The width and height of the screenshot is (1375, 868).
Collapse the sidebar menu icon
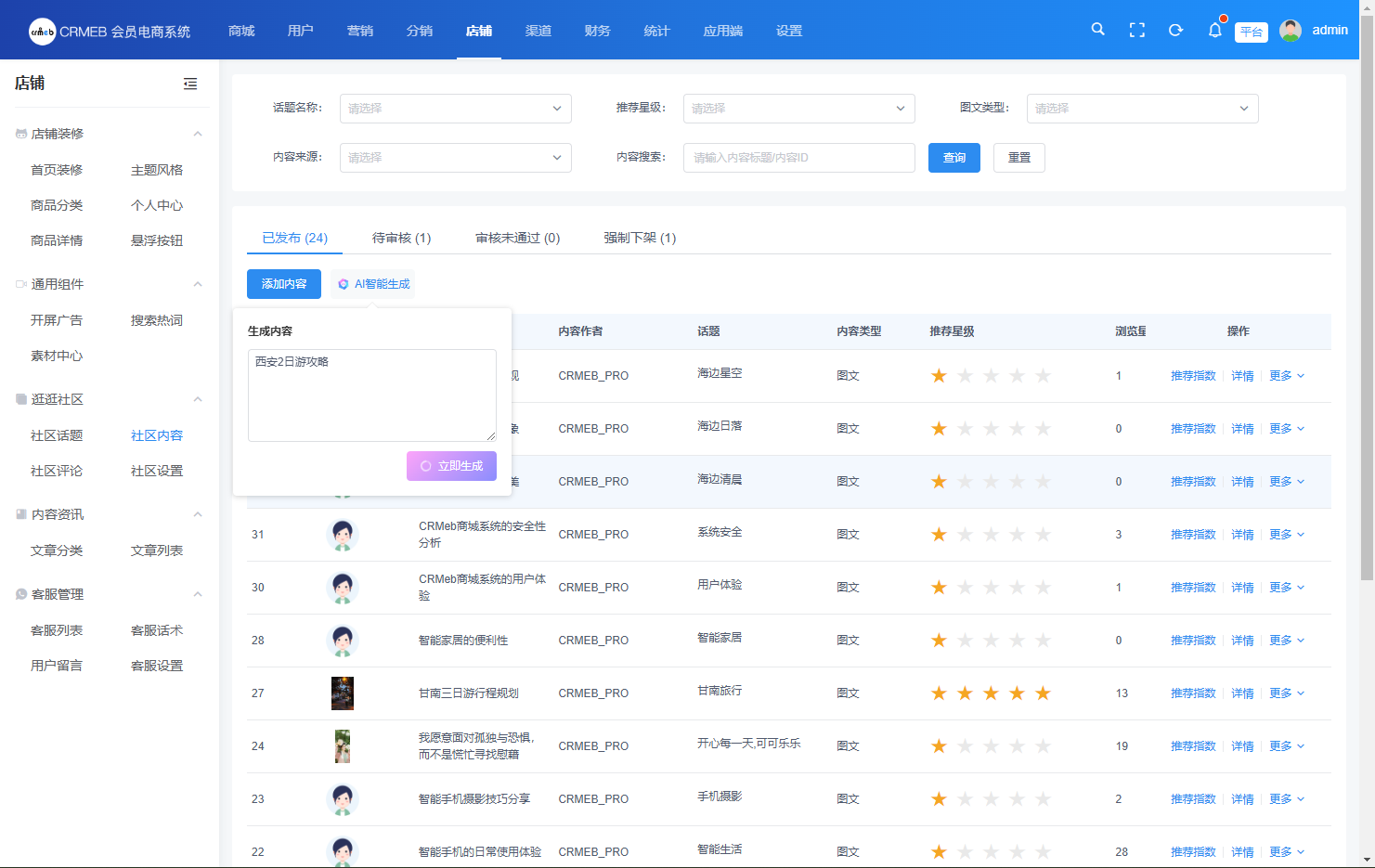[190, 84]
